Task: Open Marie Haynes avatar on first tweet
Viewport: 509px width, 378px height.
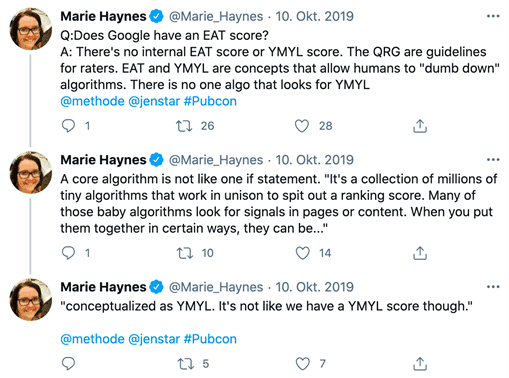Action: [31, 29]
